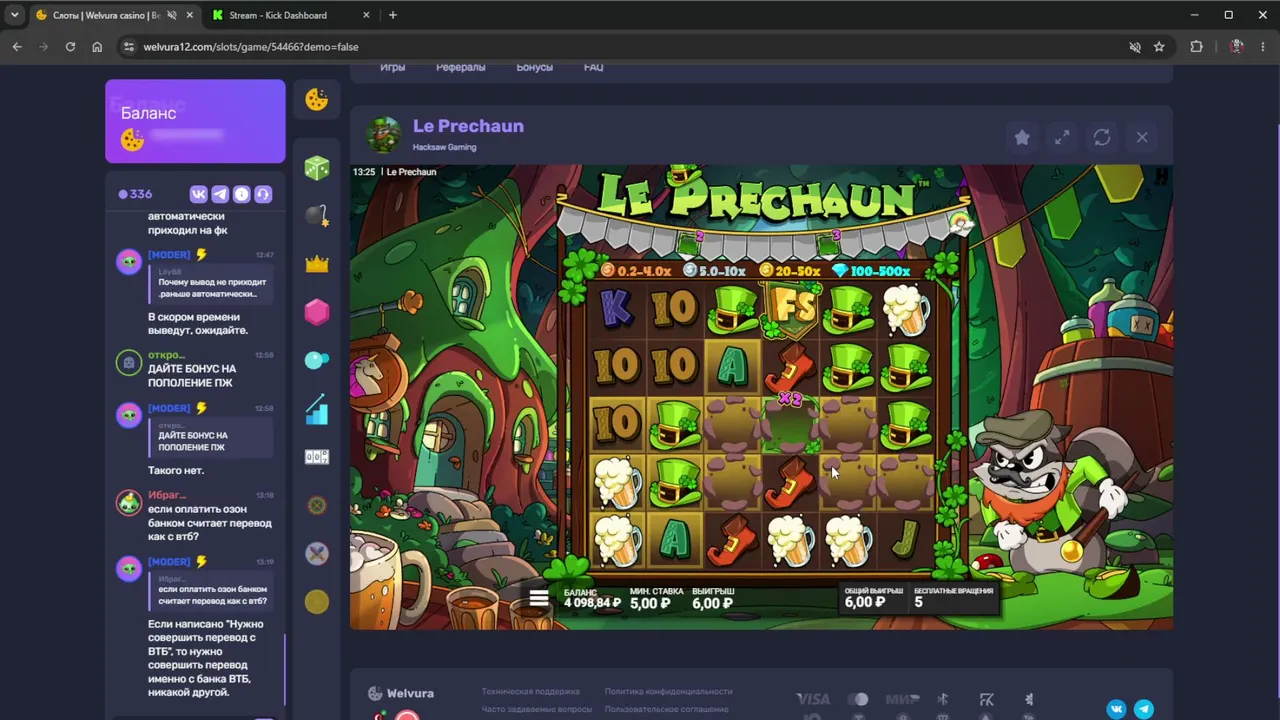
Task: Reload the Le Prechaun game
Action: [1102, 138]
